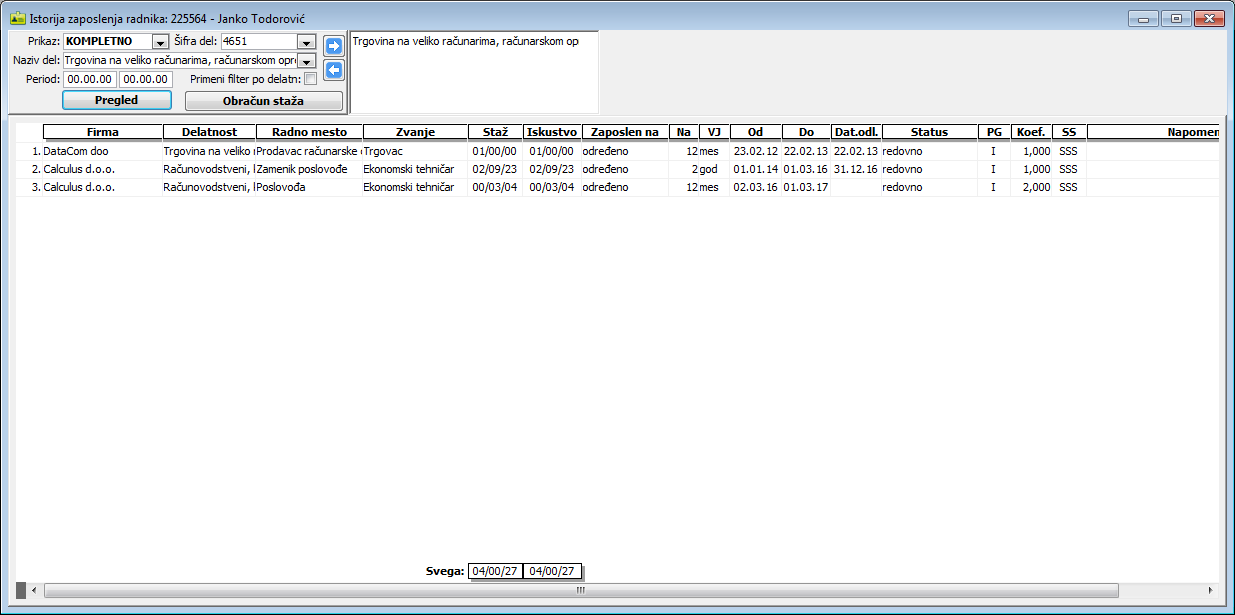Maximize the employment history window
This screenshot has height=615, width=1235.
[x=1175, y=19]
